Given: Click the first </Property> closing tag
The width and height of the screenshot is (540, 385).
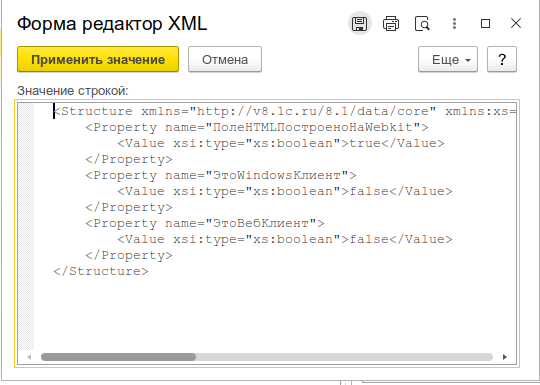Looking at the screenshot, I should pyautogui.click(x=129, y=159).
